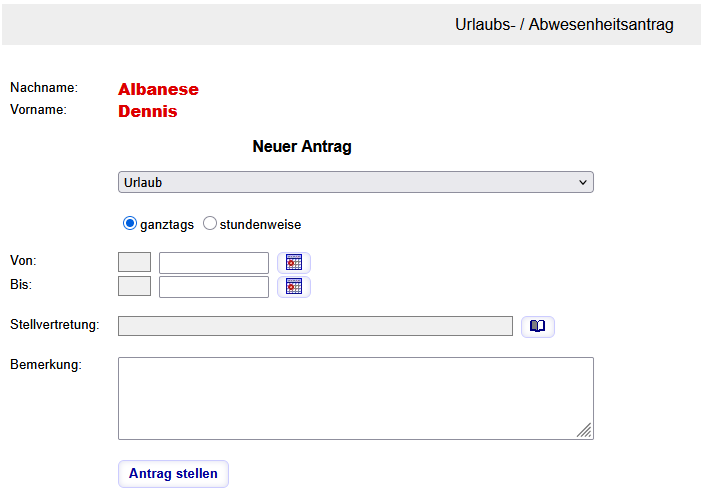Viewport: 701px width, 495px height.
Task: Click the red surname Albanese
Action: 158,90
